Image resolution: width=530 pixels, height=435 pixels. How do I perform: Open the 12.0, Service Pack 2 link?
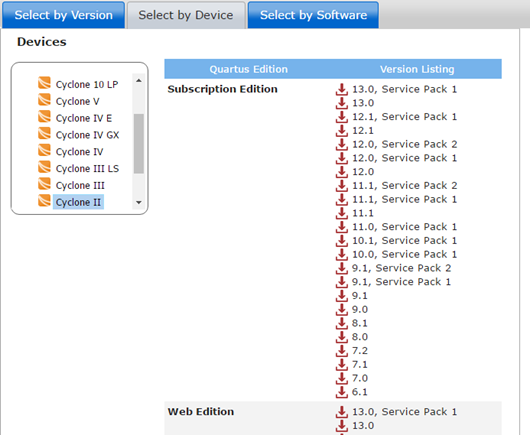coord(405,144)
